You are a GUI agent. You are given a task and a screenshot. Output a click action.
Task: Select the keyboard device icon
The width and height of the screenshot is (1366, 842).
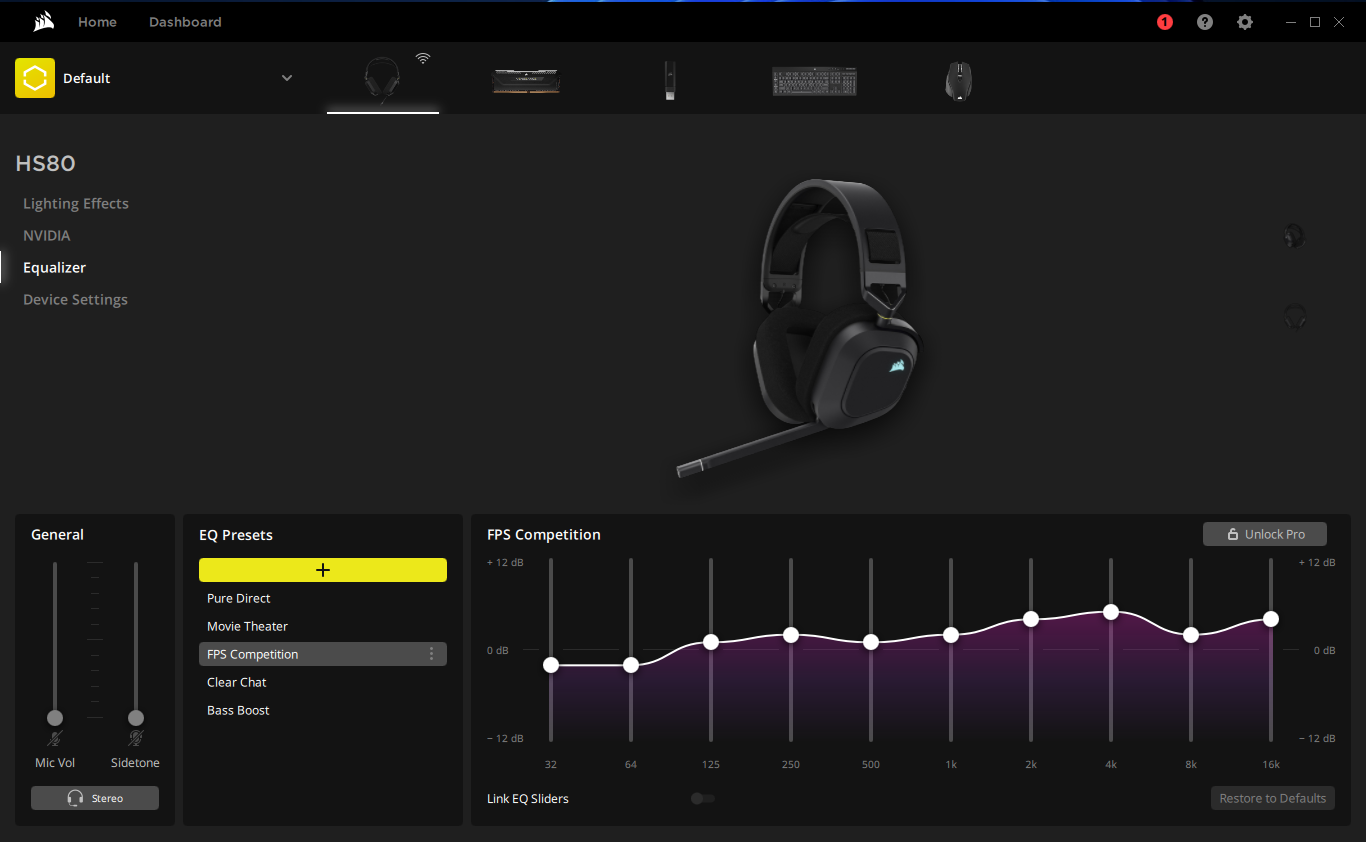tap(814, 81)
